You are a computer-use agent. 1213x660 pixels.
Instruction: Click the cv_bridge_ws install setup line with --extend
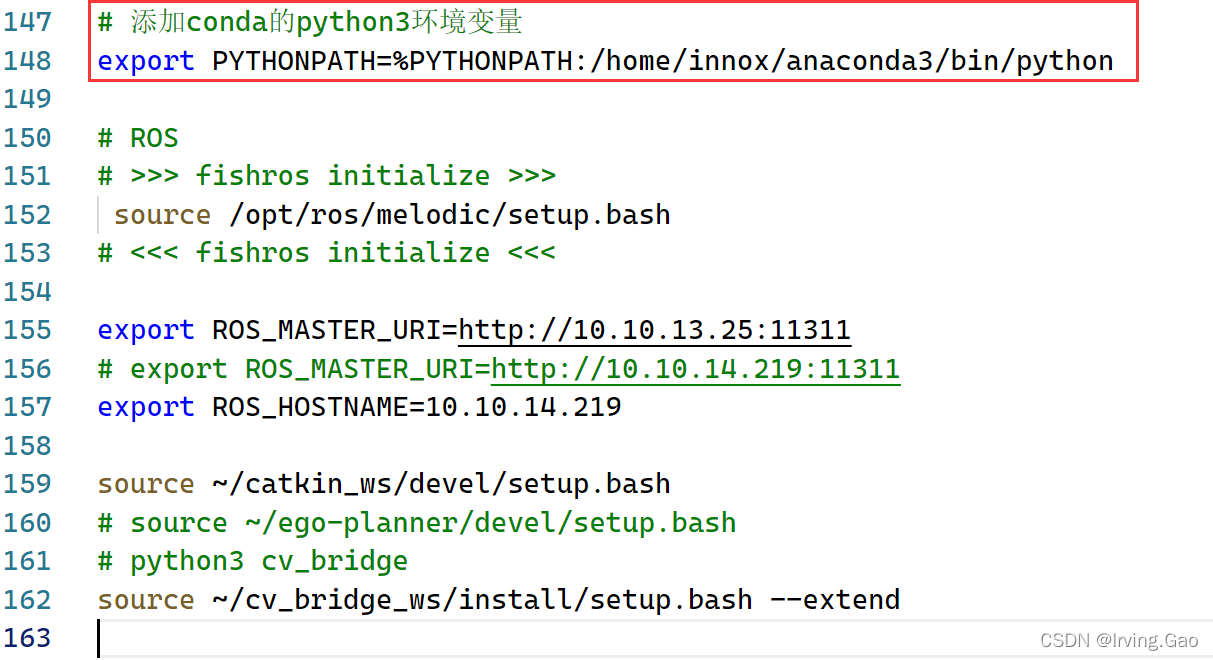[x=498, y=599]
